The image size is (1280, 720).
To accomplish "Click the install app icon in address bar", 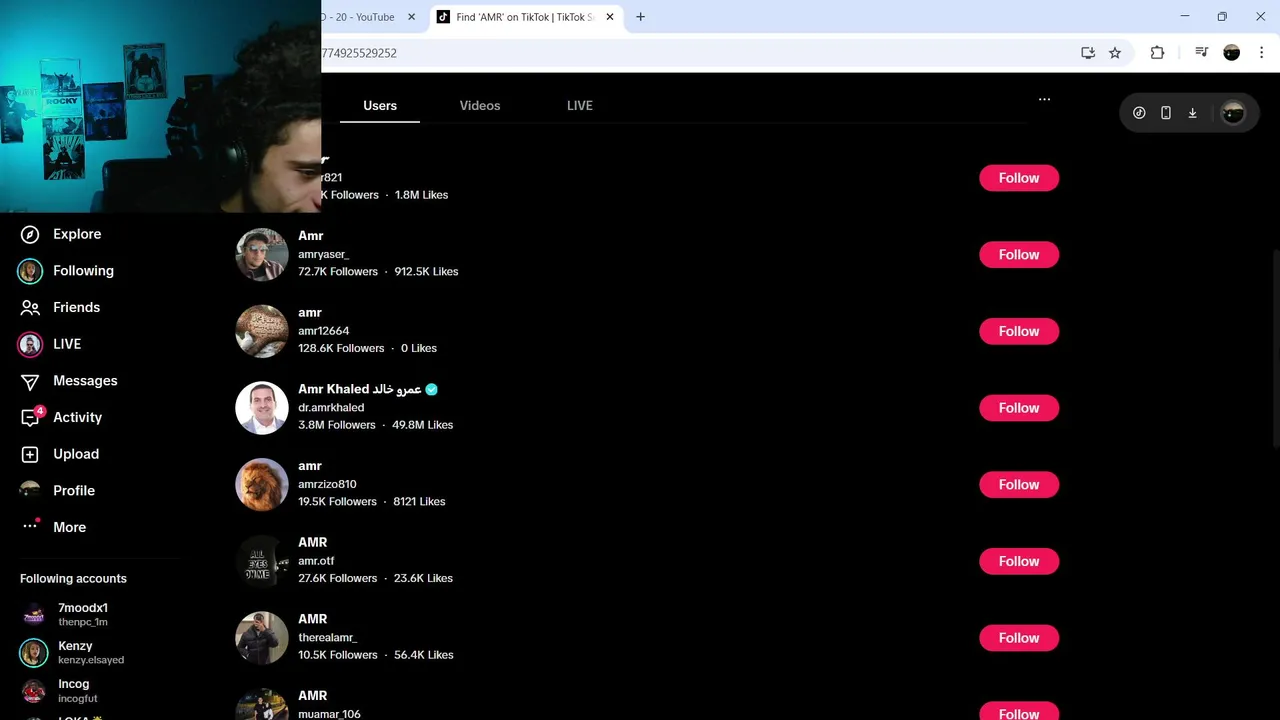I will 1088,53.
